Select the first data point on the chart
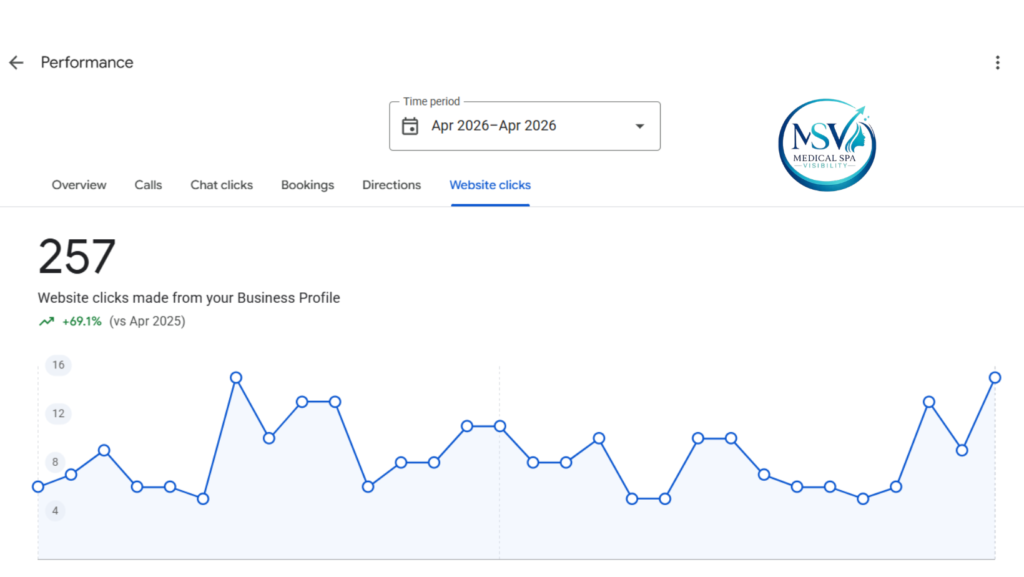1024x577 pixels. tap(38, 487)
